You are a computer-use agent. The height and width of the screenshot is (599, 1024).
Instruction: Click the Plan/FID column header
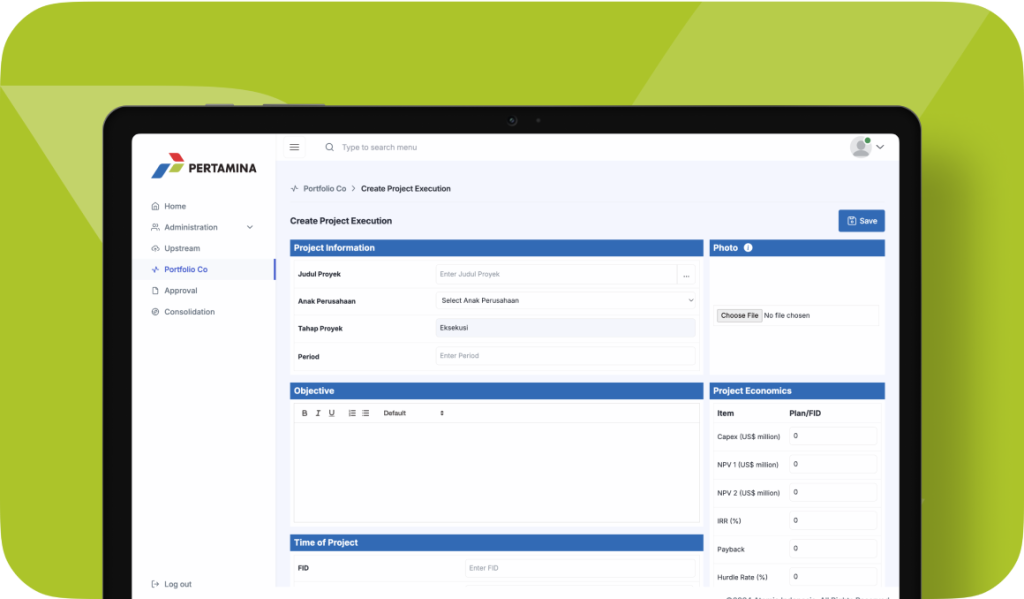click(x=805, y=413)
